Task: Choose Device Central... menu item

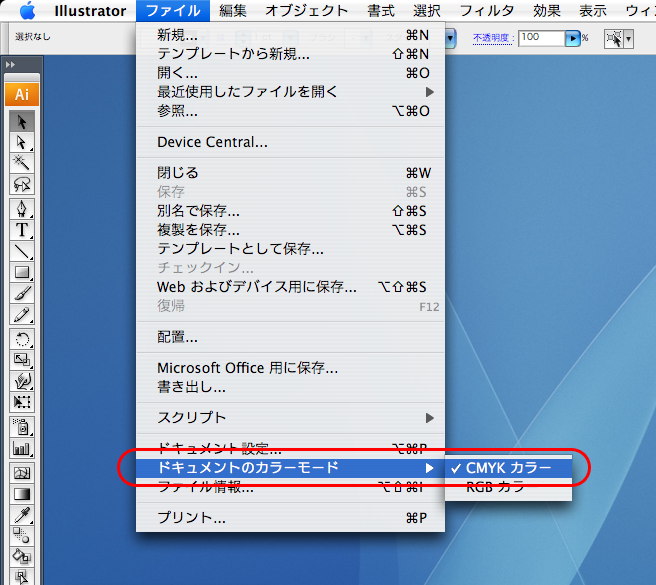Action: [290, 142]
